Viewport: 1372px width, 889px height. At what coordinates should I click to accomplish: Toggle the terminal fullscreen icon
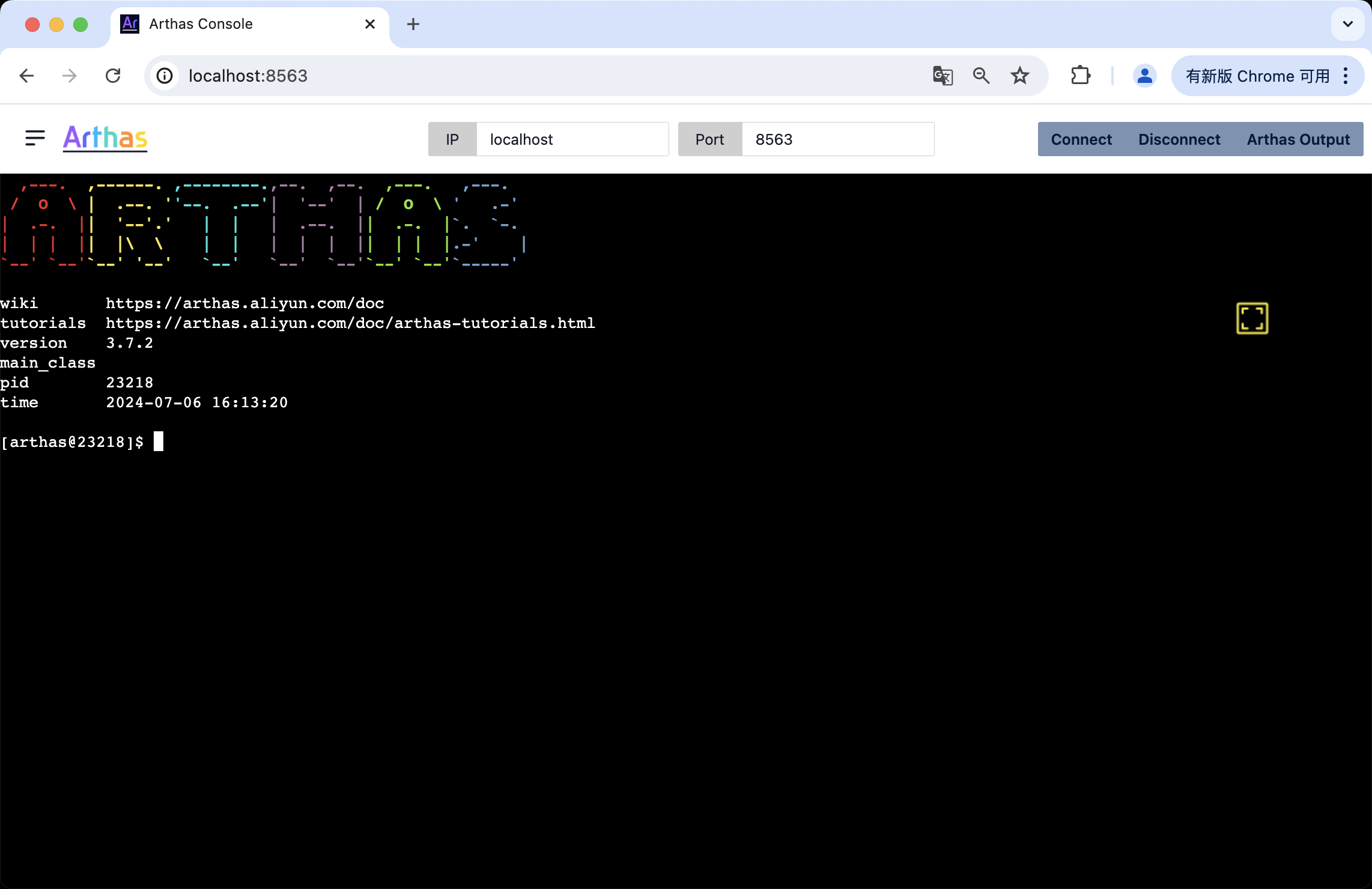pyautogui.click(x=1252, y=318)
